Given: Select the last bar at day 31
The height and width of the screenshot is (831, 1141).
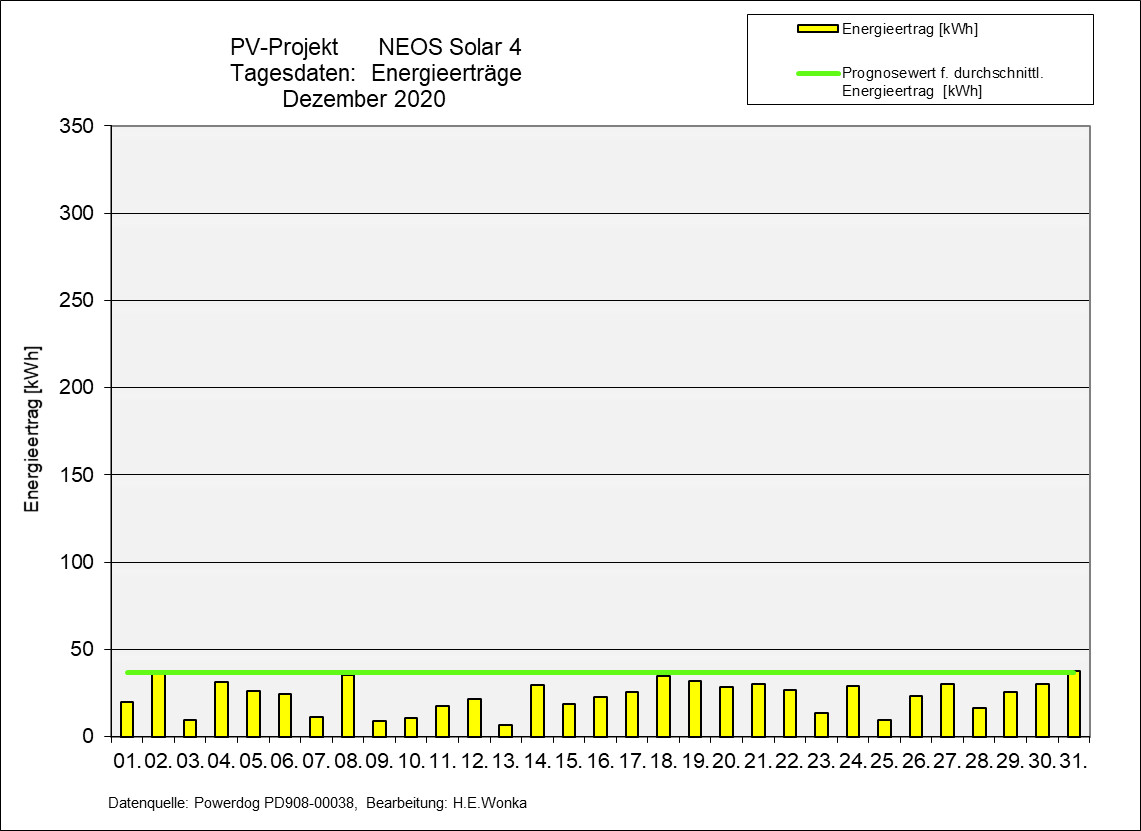Looking at the screenshot, I should click(x=1074, y=705).
